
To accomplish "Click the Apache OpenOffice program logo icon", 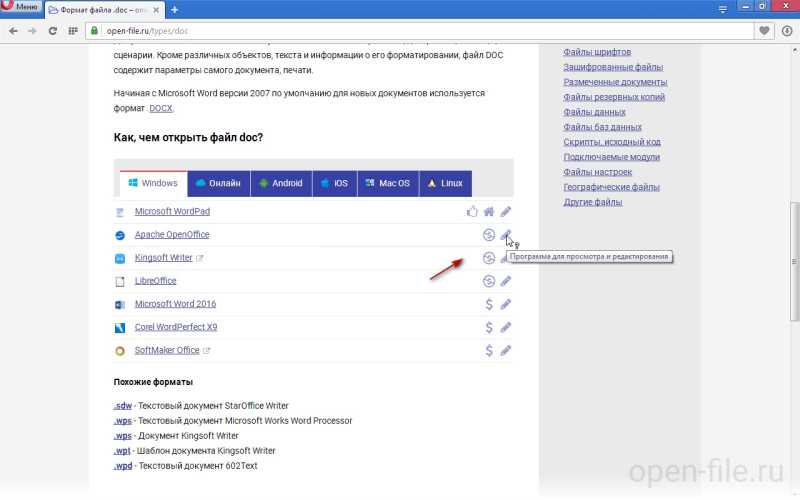I will [x=120, y=235].
